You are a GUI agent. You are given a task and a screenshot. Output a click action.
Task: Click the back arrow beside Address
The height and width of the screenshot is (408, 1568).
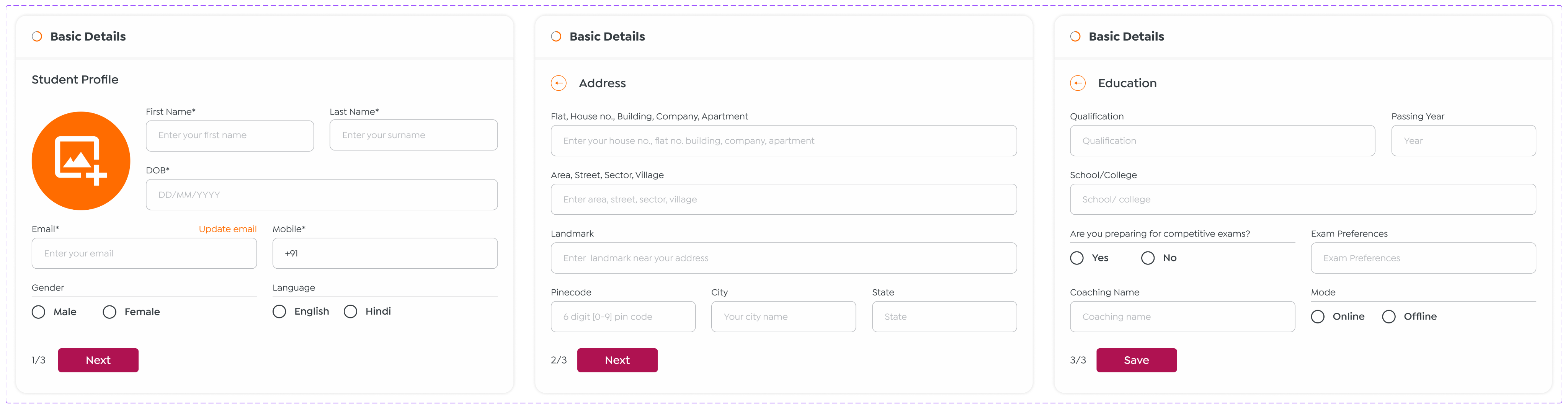click(558, 83)
